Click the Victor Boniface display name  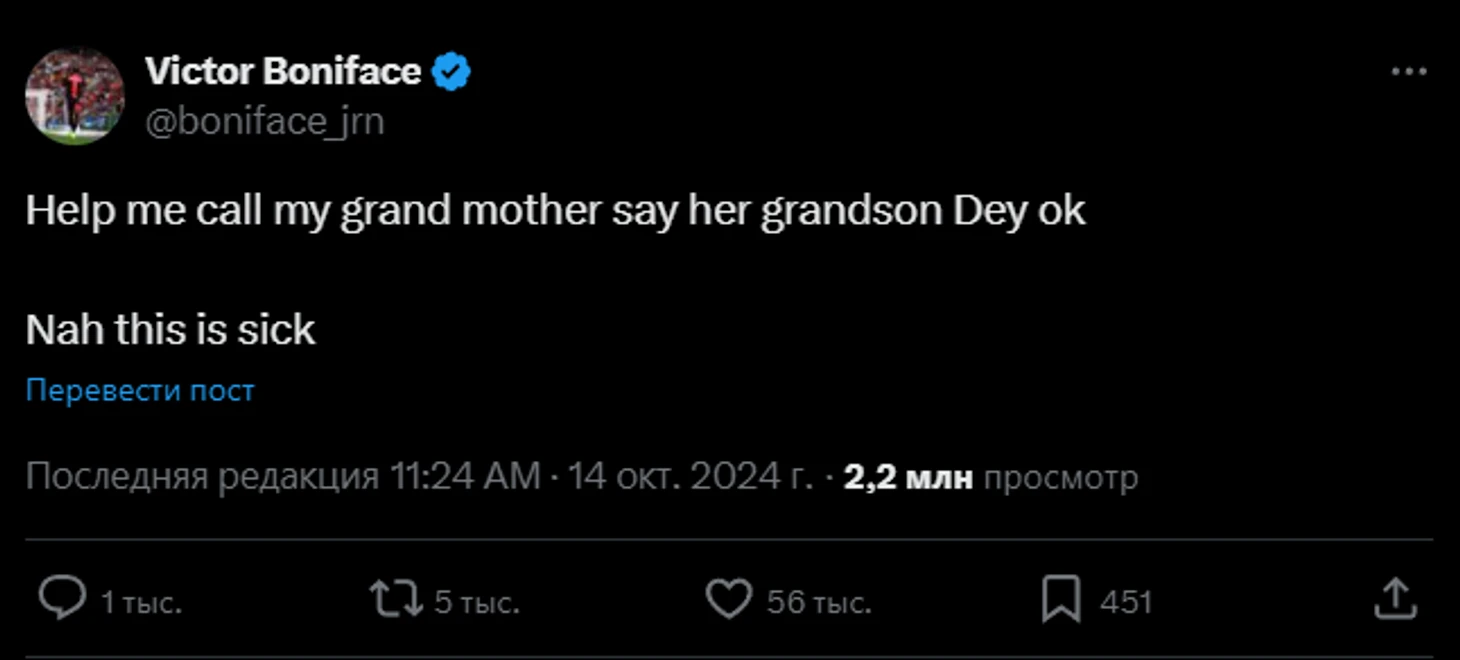pos(283,72)
